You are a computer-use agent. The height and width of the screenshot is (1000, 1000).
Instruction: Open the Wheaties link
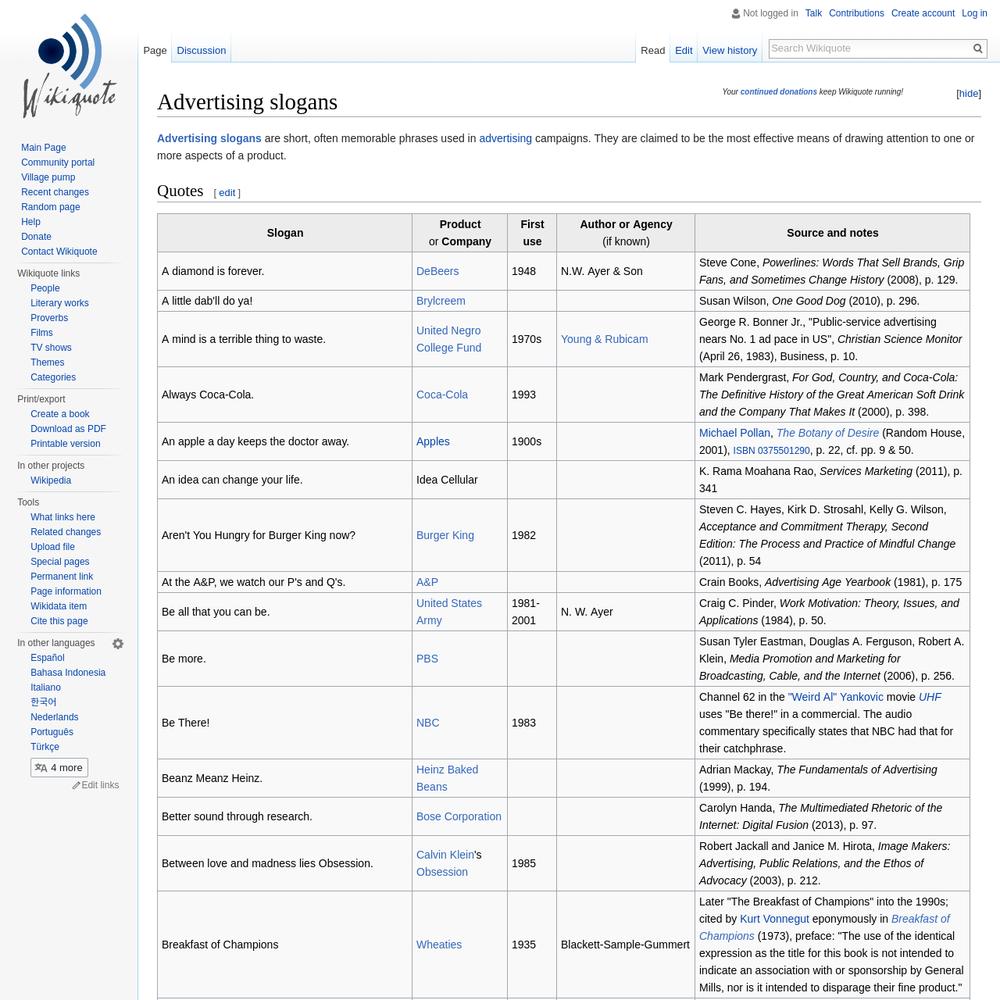pyautogui.click(x=439, y=945)
